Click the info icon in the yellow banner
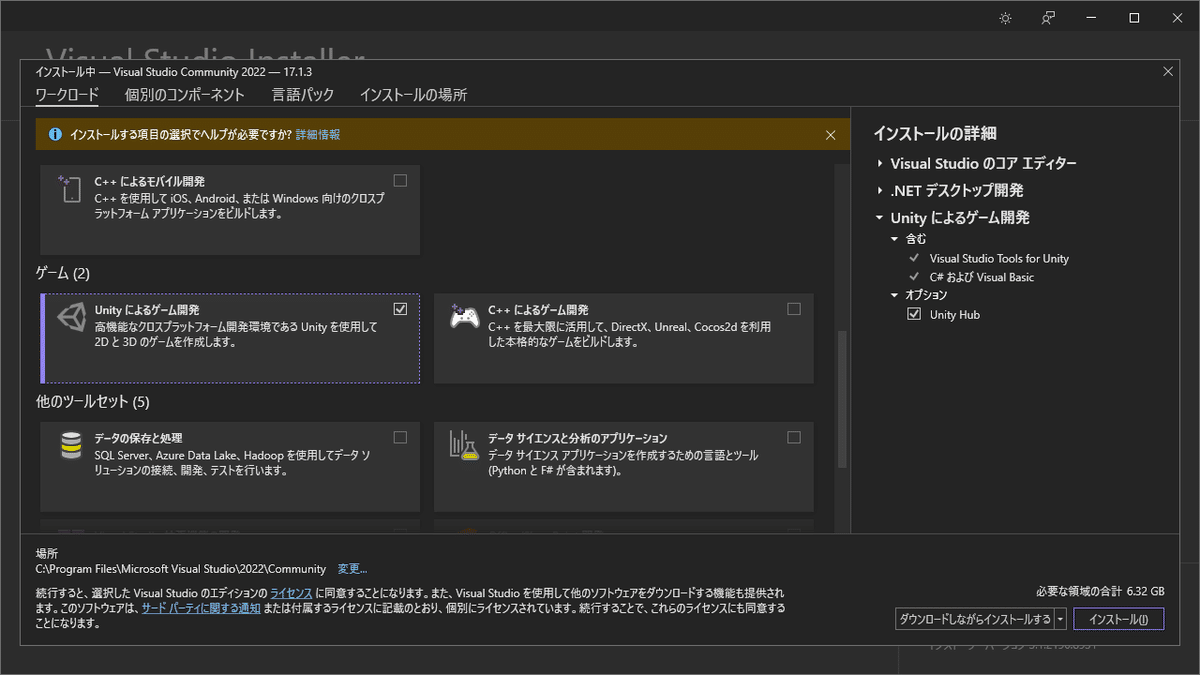Screen dimensions: 1200x675 point(56,134)
